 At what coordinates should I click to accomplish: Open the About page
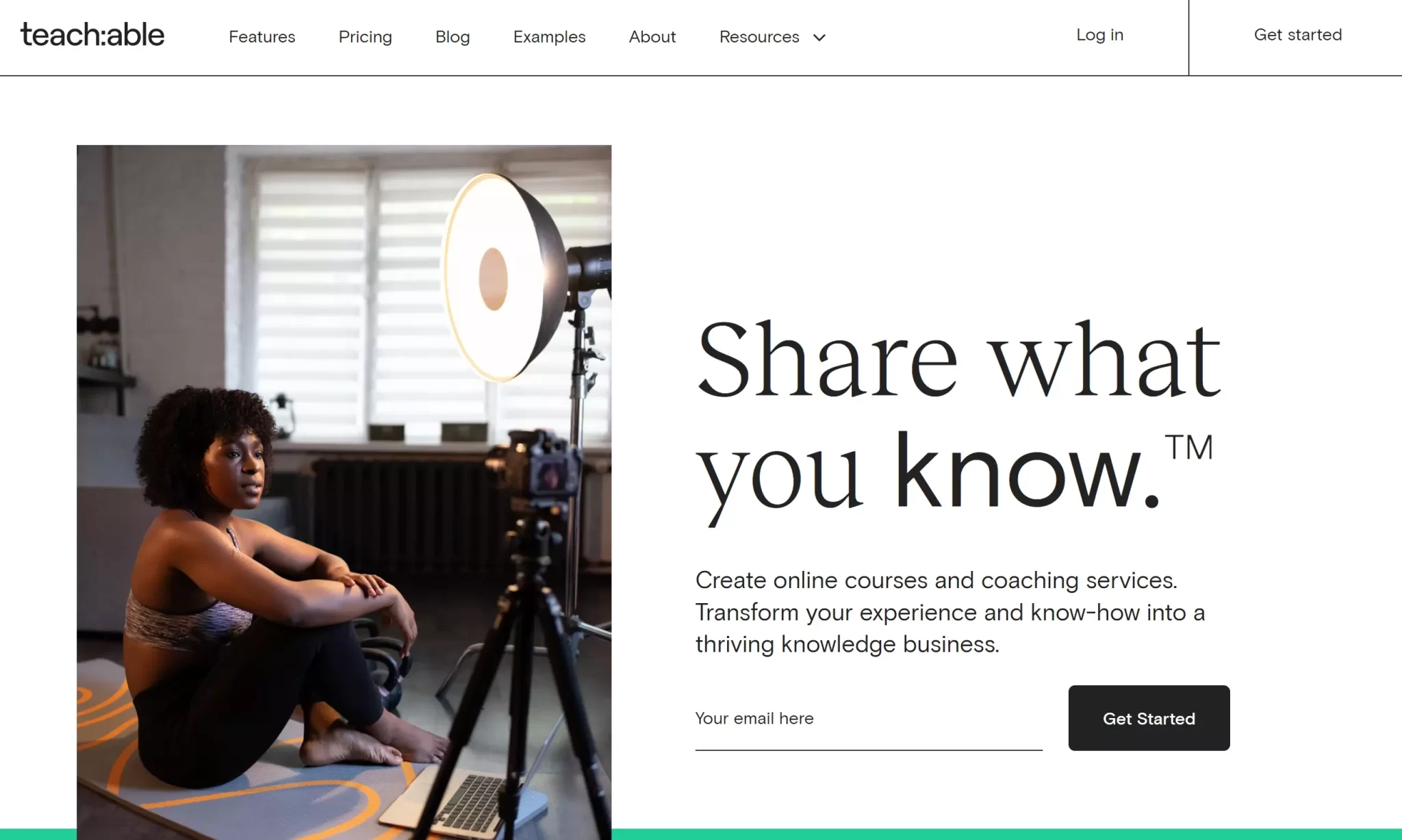[x=652, y=37]
